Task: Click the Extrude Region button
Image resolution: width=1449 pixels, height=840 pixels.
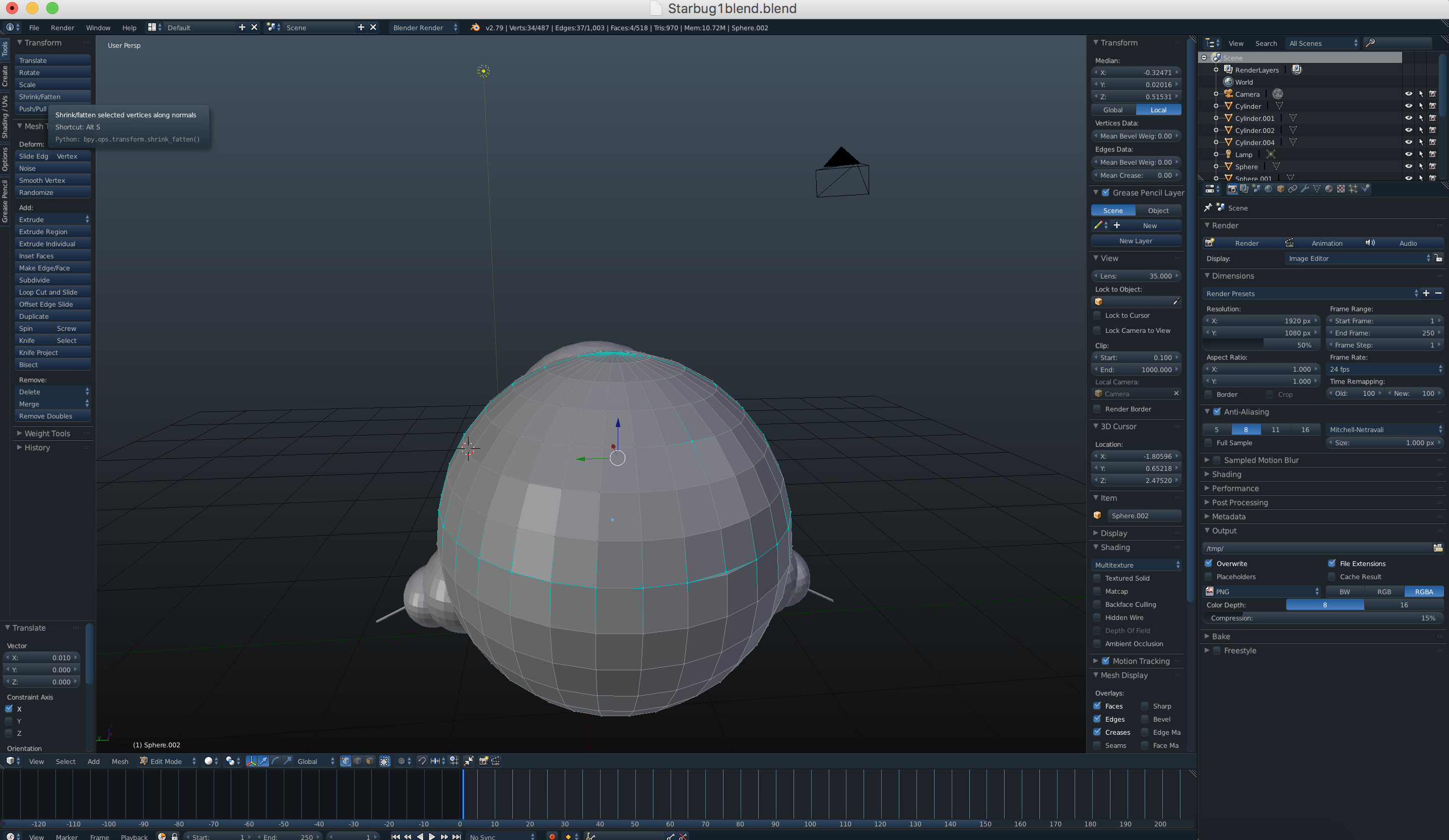Action: pyautogui.click(x=53, y=232)
